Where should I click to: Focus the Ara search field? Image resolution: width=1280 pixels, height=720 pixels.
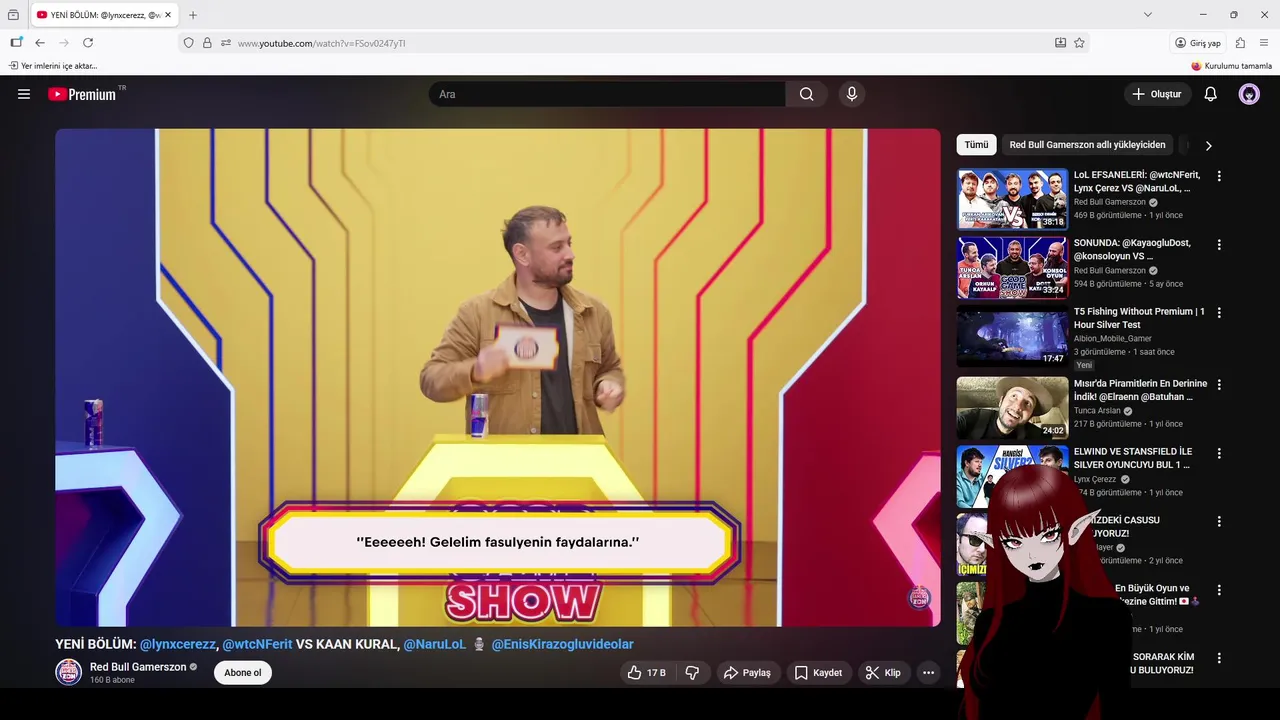click(x=607, y=94)
